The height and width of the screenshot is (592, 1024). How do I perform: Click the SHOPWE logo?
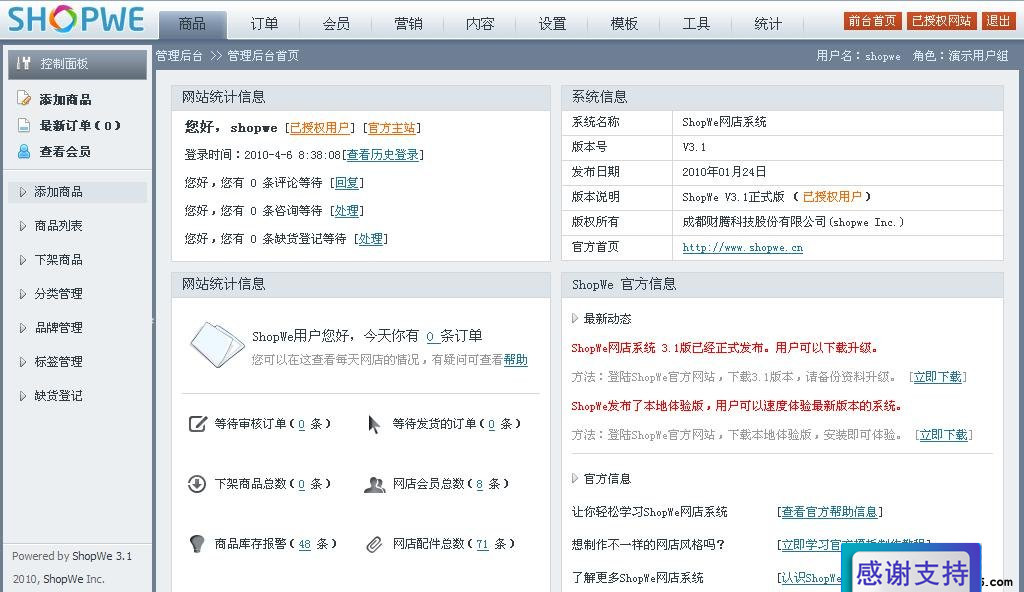click(76, 19)
